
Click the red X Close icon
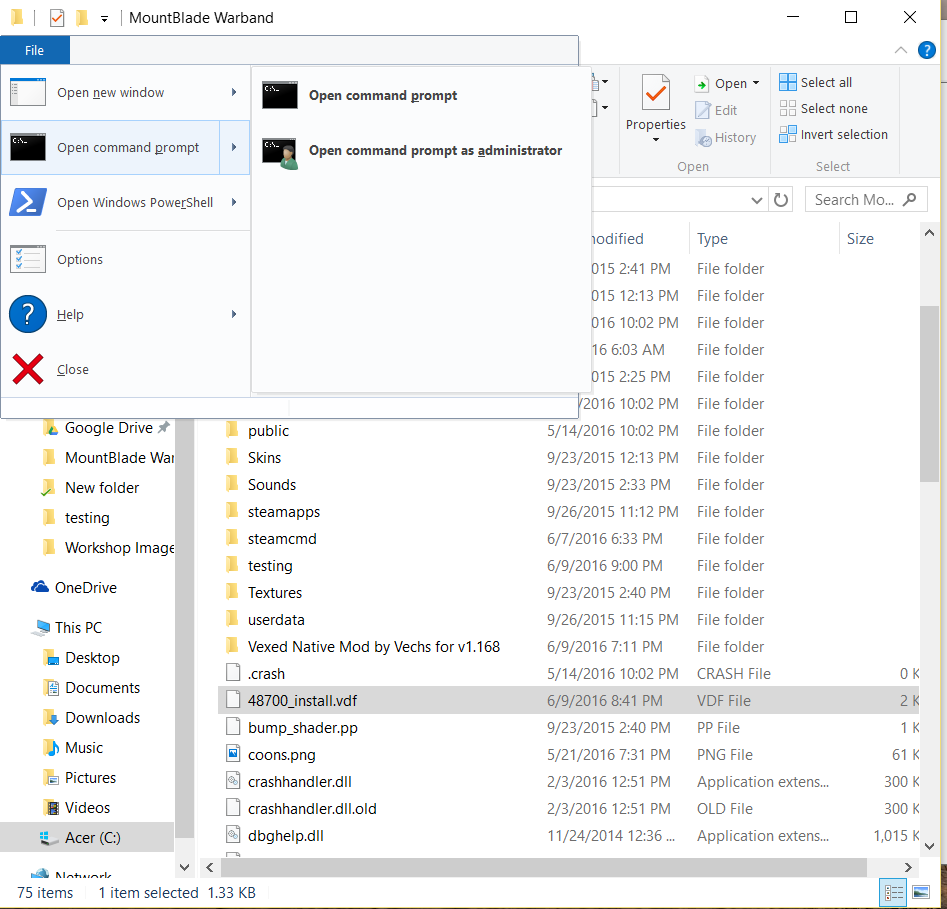click(x=28, y=370)
